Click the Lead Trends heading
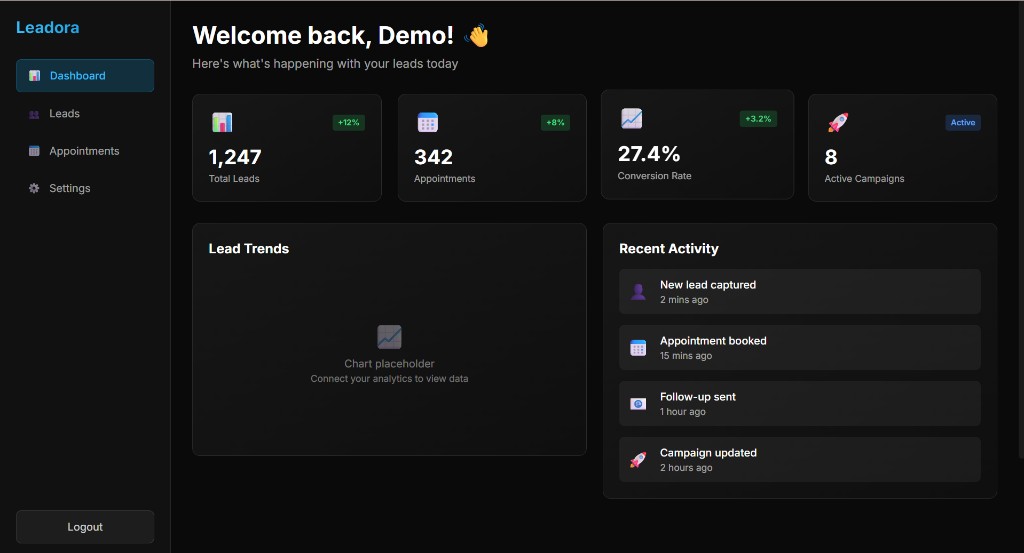The image size is (1024, 553). (249, 249)
